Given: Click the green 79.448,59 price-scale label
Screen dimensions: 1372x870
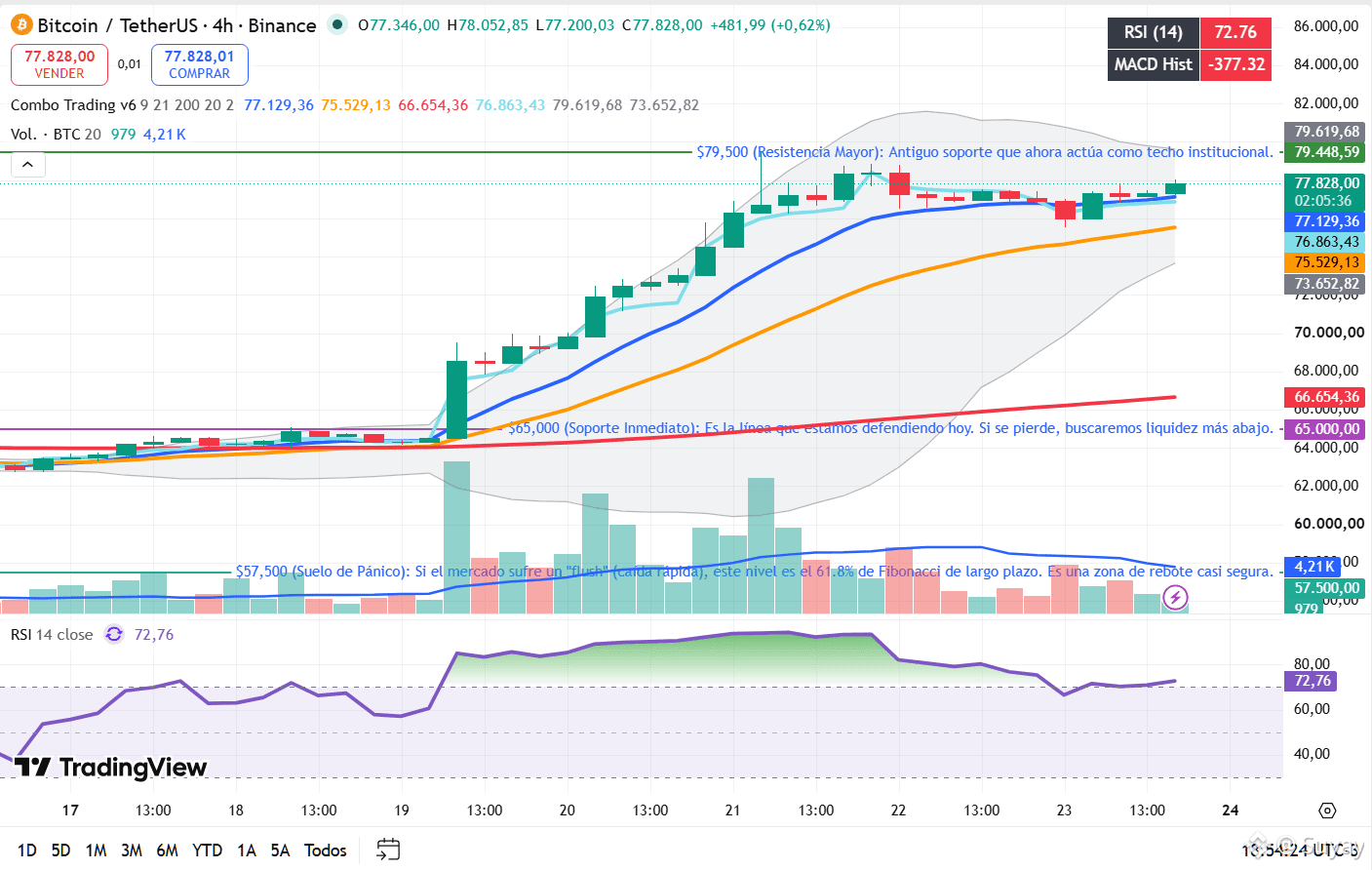Looking at the screenshot, I should (x=1326, y=152).
